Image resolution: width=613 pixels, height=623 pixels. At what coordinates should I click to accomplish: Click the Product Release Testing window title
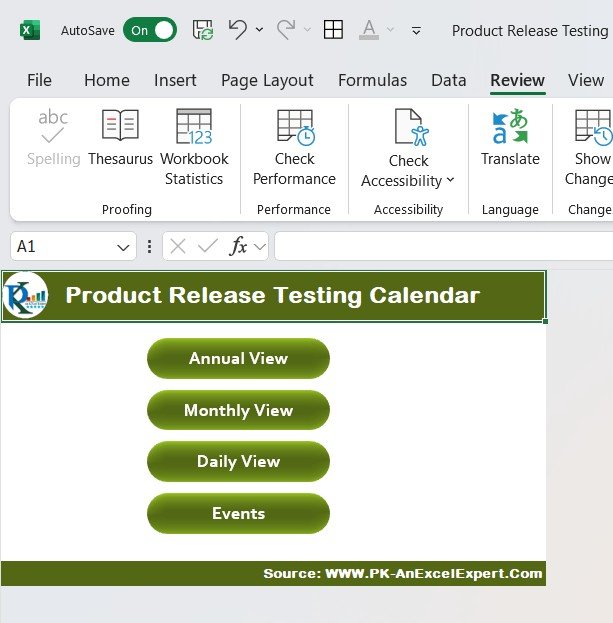[530, 31]
